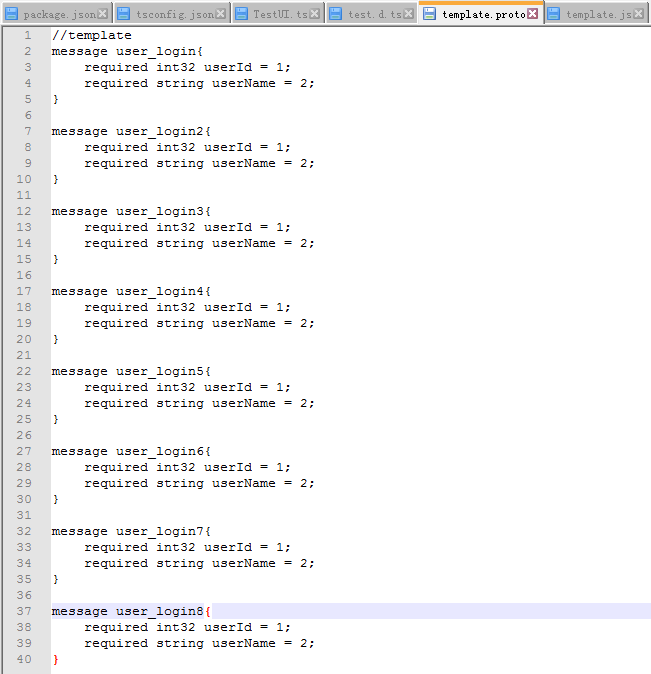
Task: Click the save icon on package.json tab
Action: point(12,14)
